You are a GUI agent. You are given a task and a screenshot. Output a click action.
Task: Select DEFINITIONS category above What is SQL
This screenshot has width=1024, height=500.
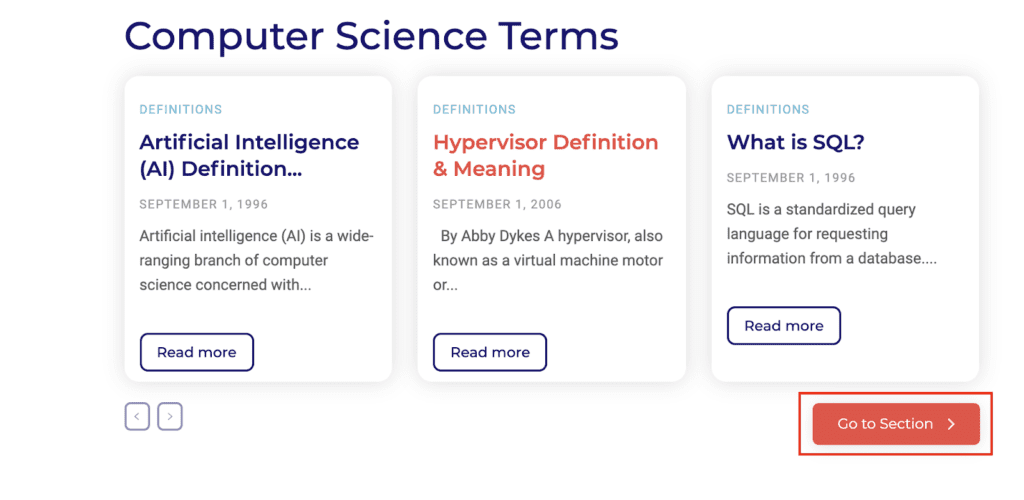point(768,110)
